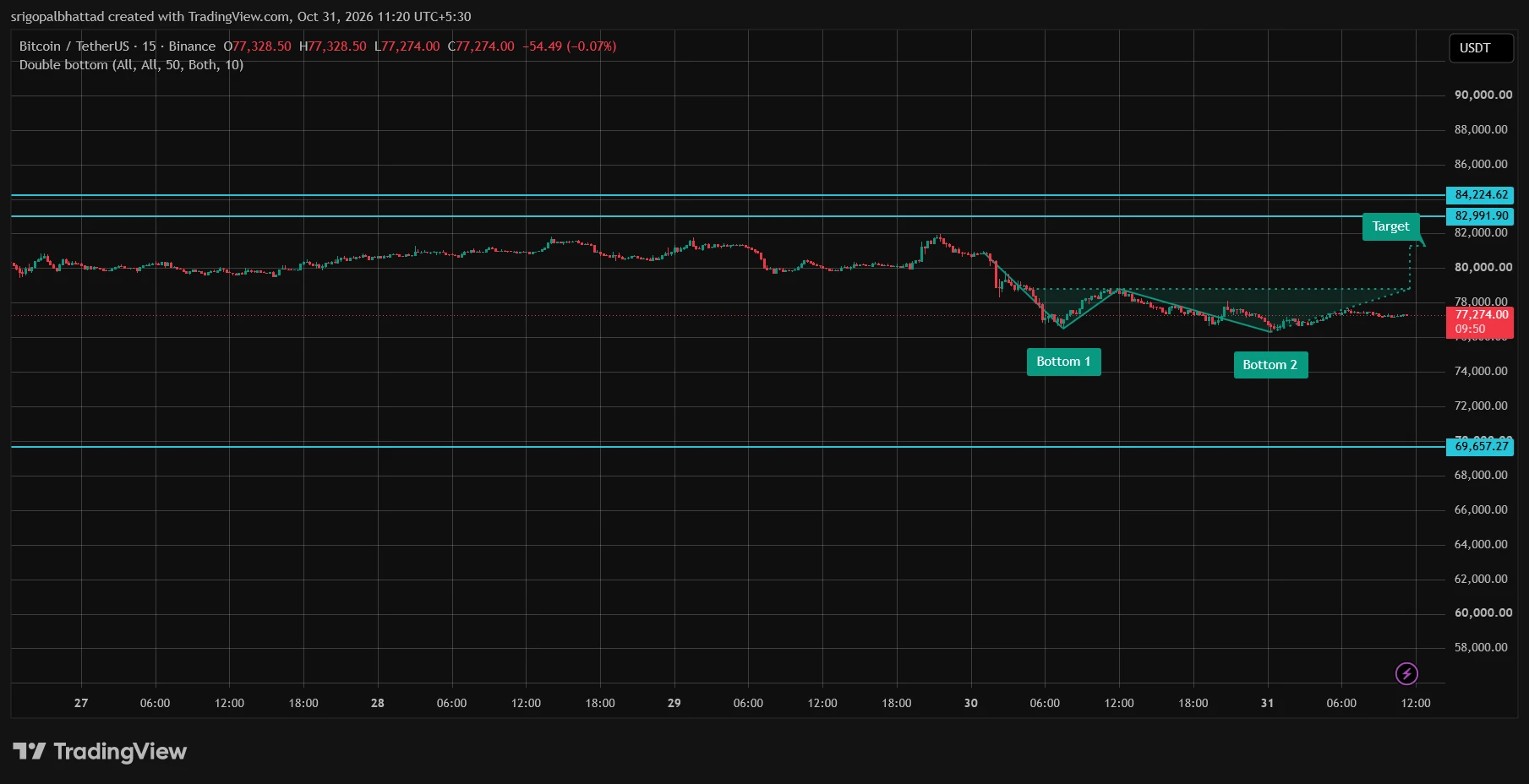
Task: Click the date label 30 on time axis
Action: click(971, 703)
